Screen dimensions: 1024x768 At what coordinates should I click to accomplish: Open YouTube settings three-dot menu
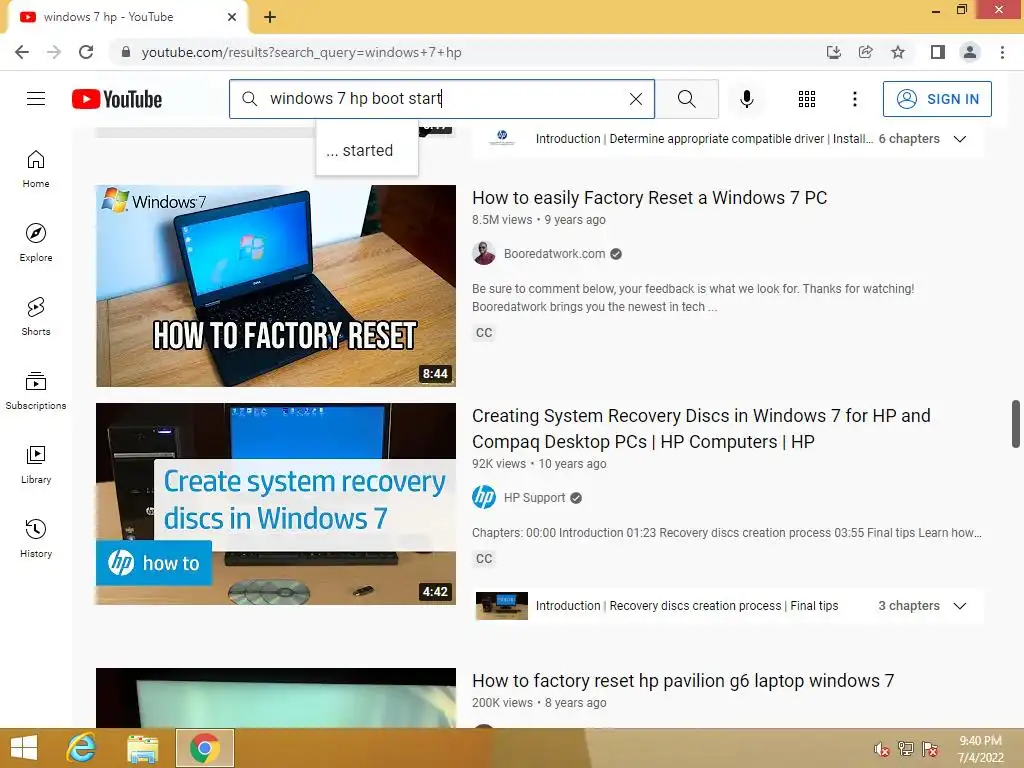(854, 99)
